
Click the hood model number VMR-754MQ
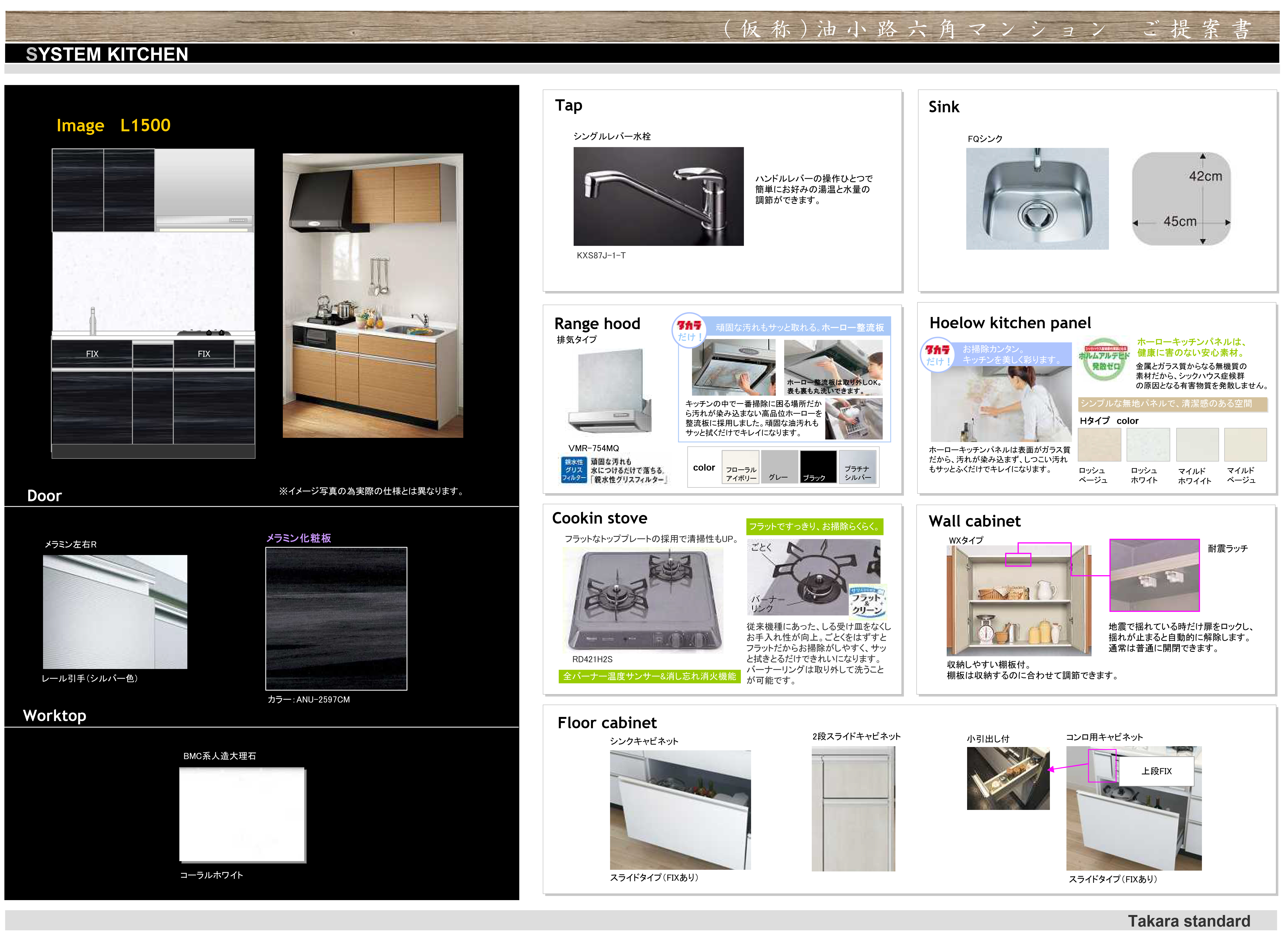tap(594, 448)
